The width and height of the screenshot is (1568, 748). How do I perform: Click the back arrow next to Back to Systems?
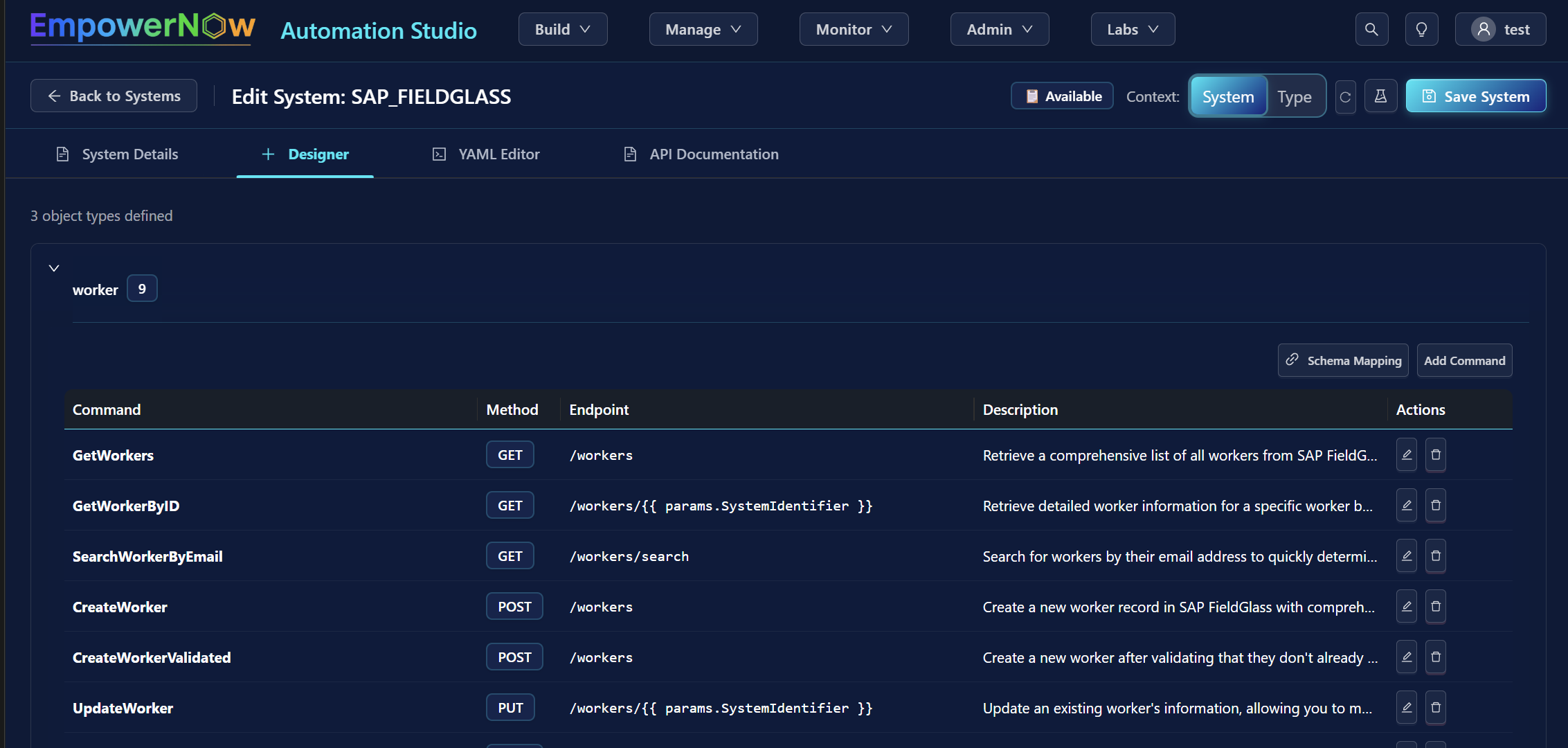(x=54, y=96)
